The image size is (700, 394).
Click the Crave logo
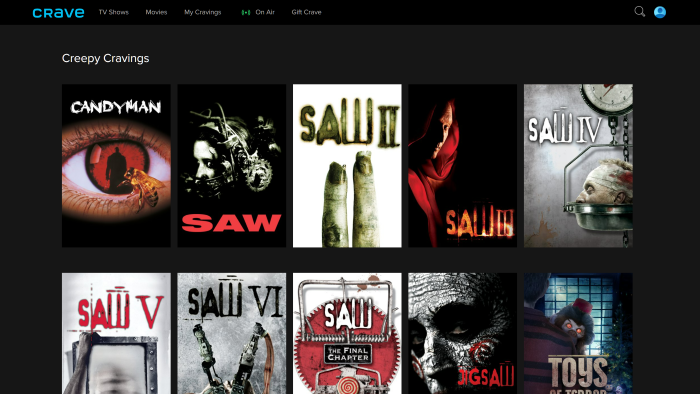coord(58,13)
